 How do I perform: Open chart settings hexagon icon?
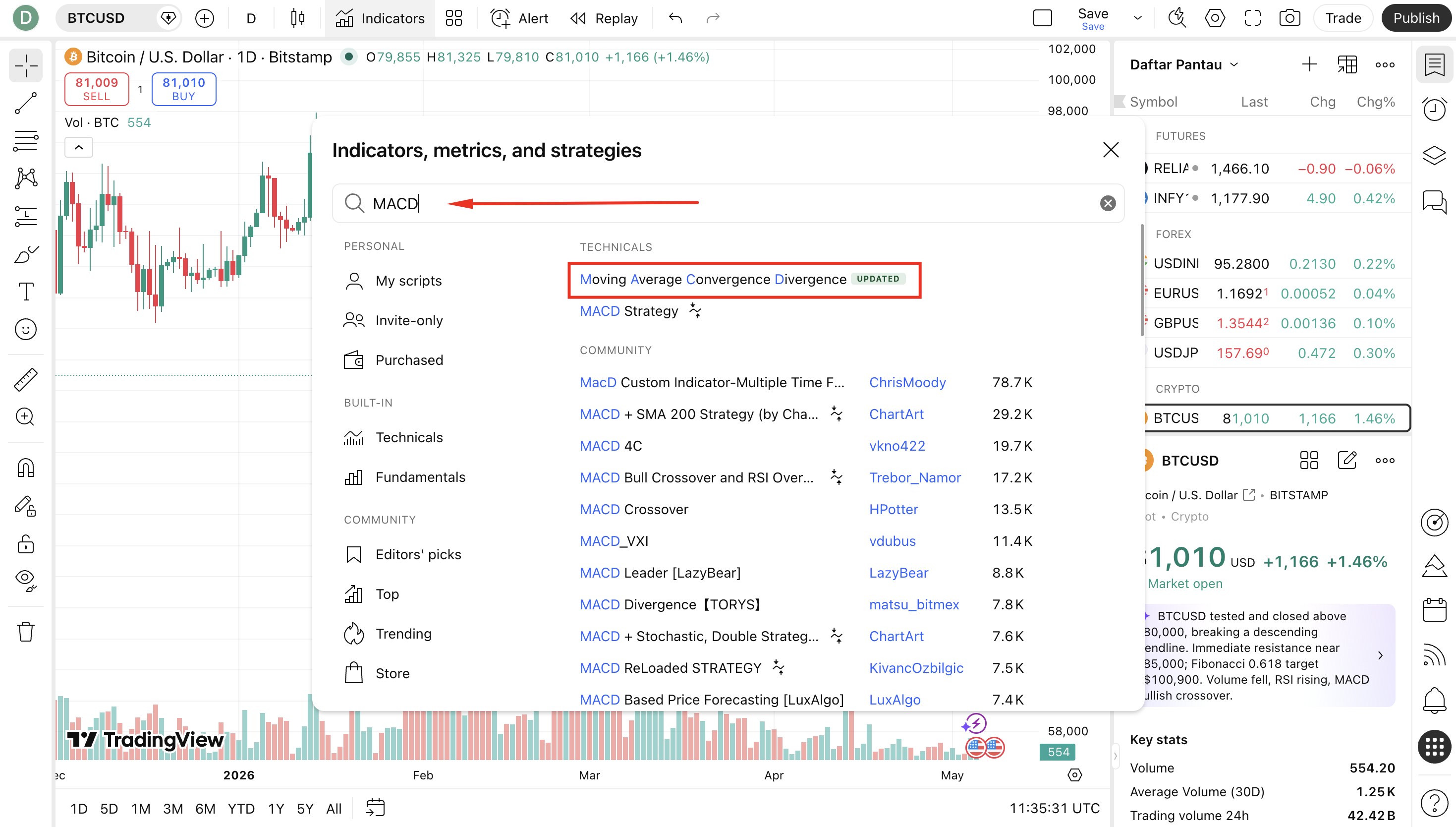coord(1215,18)
